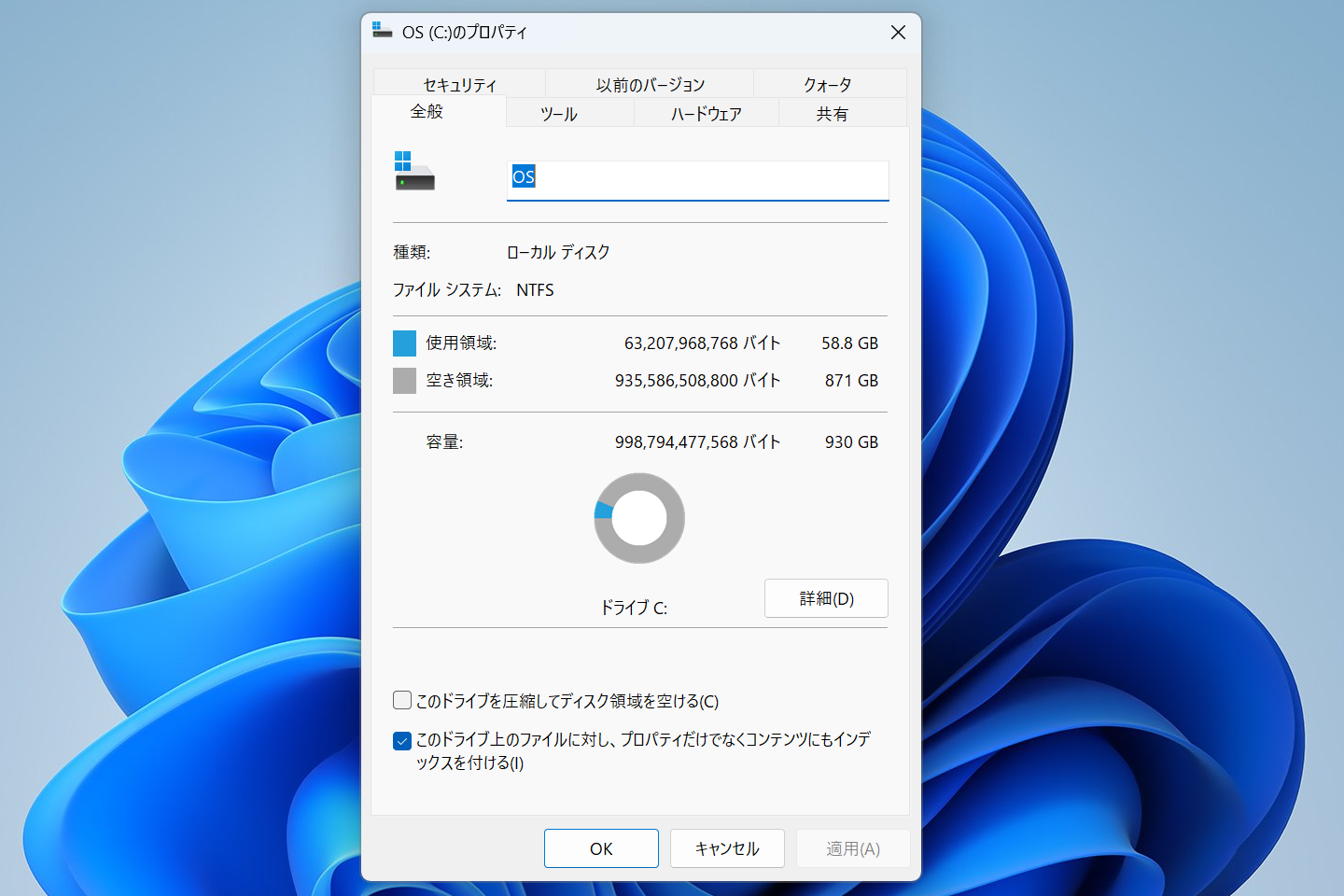Open the クォータ tab
1344x896 pixels.
click(x=829, y=83)
